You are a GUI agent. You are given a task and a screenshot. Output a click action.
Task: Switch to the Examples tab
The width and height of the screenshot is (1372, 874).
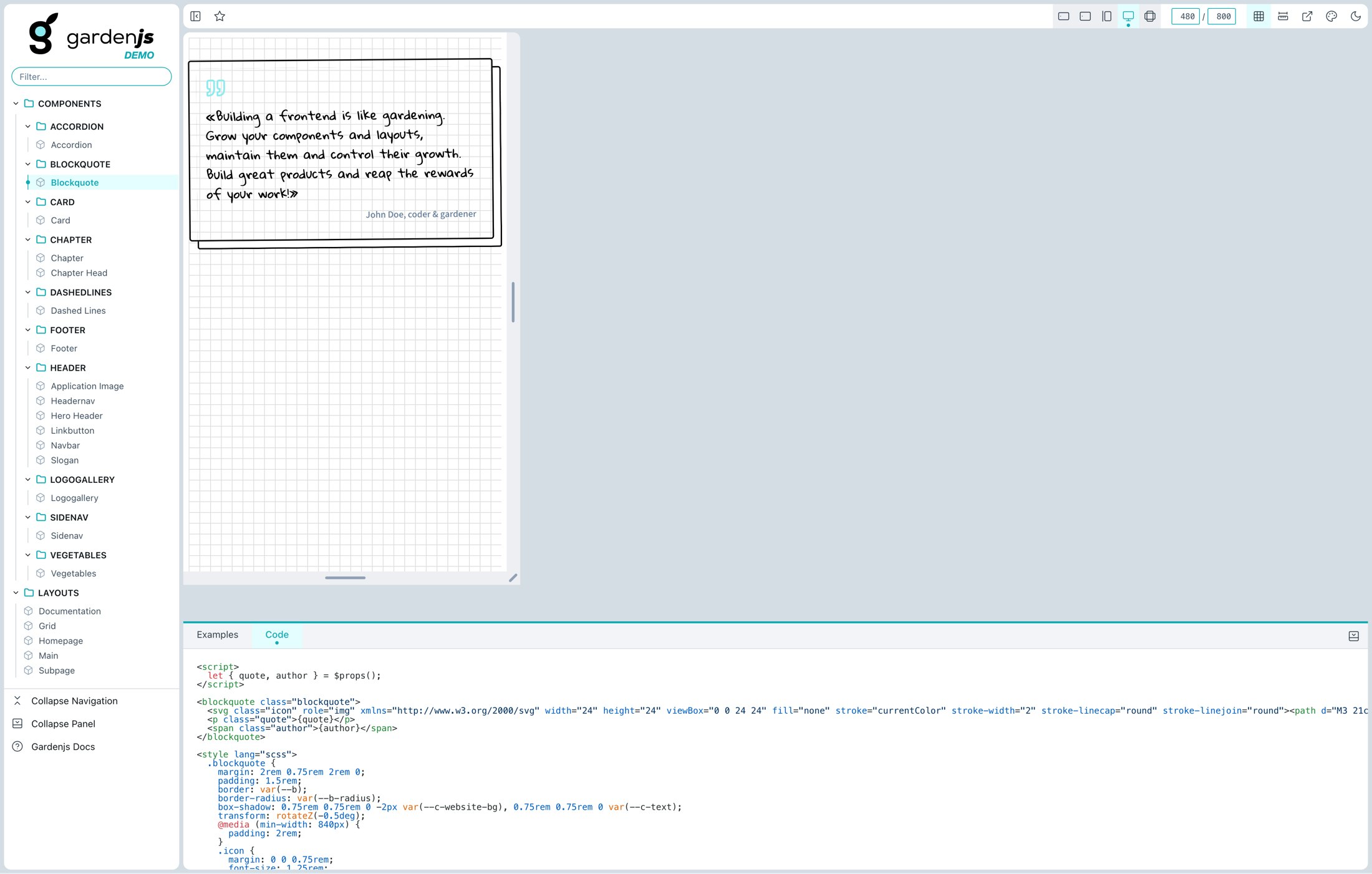point(217,634)
